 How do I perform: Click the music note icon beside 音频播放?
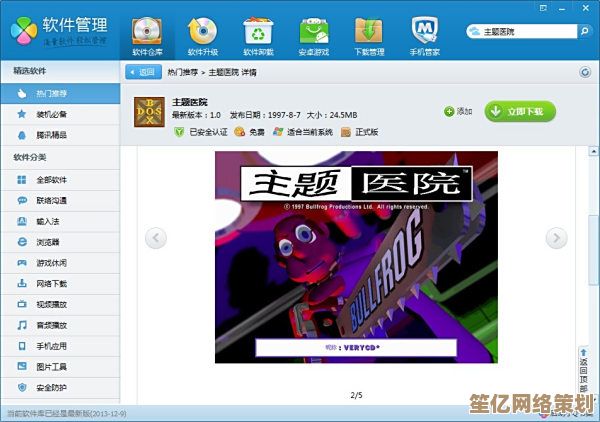pyautogui.click(x=22, y=325)
